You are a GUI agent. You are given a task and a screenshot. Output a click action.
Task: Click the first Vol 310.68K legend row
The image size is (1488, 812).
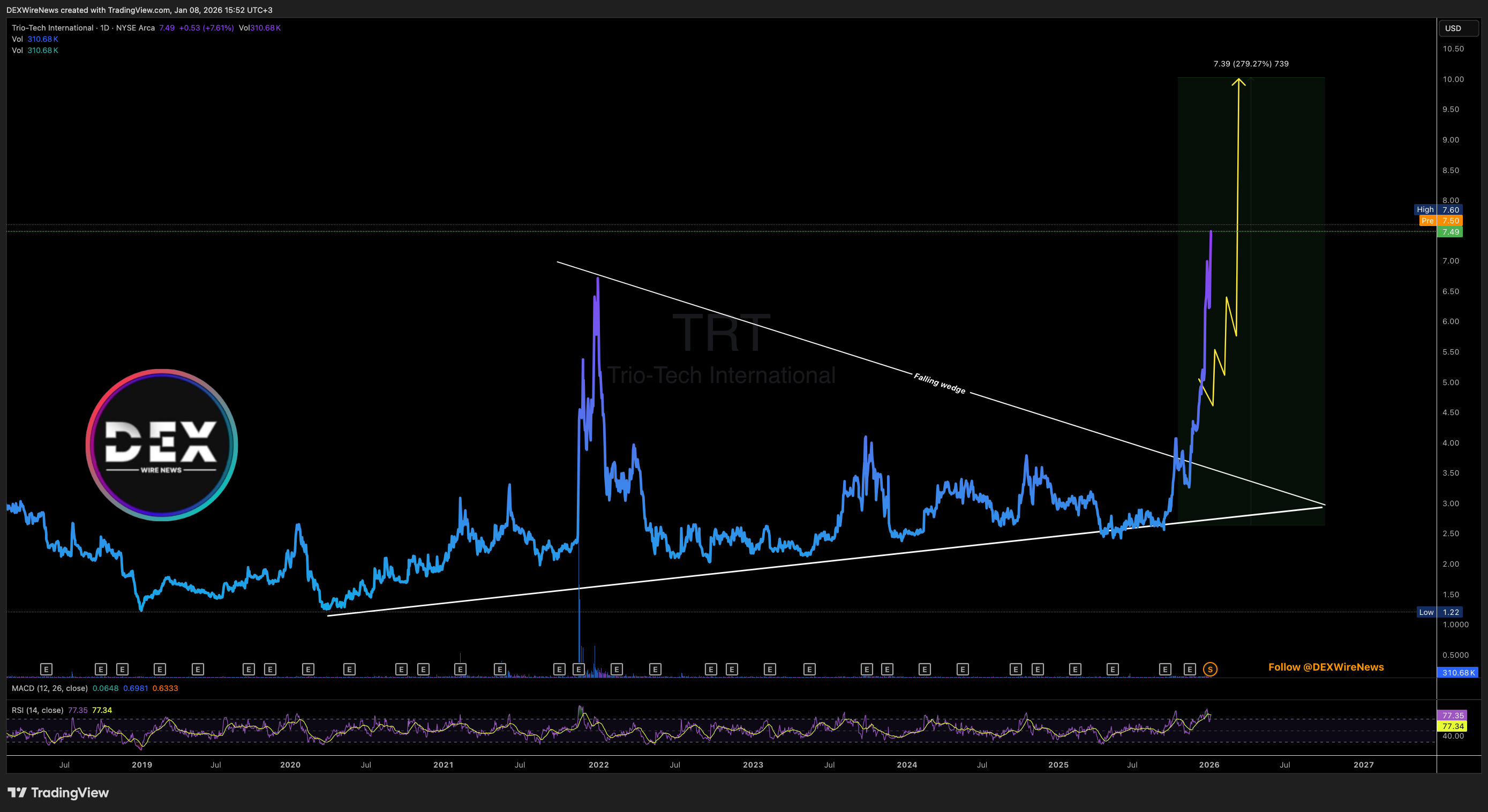pyautogui.click(x=35, y=39)
